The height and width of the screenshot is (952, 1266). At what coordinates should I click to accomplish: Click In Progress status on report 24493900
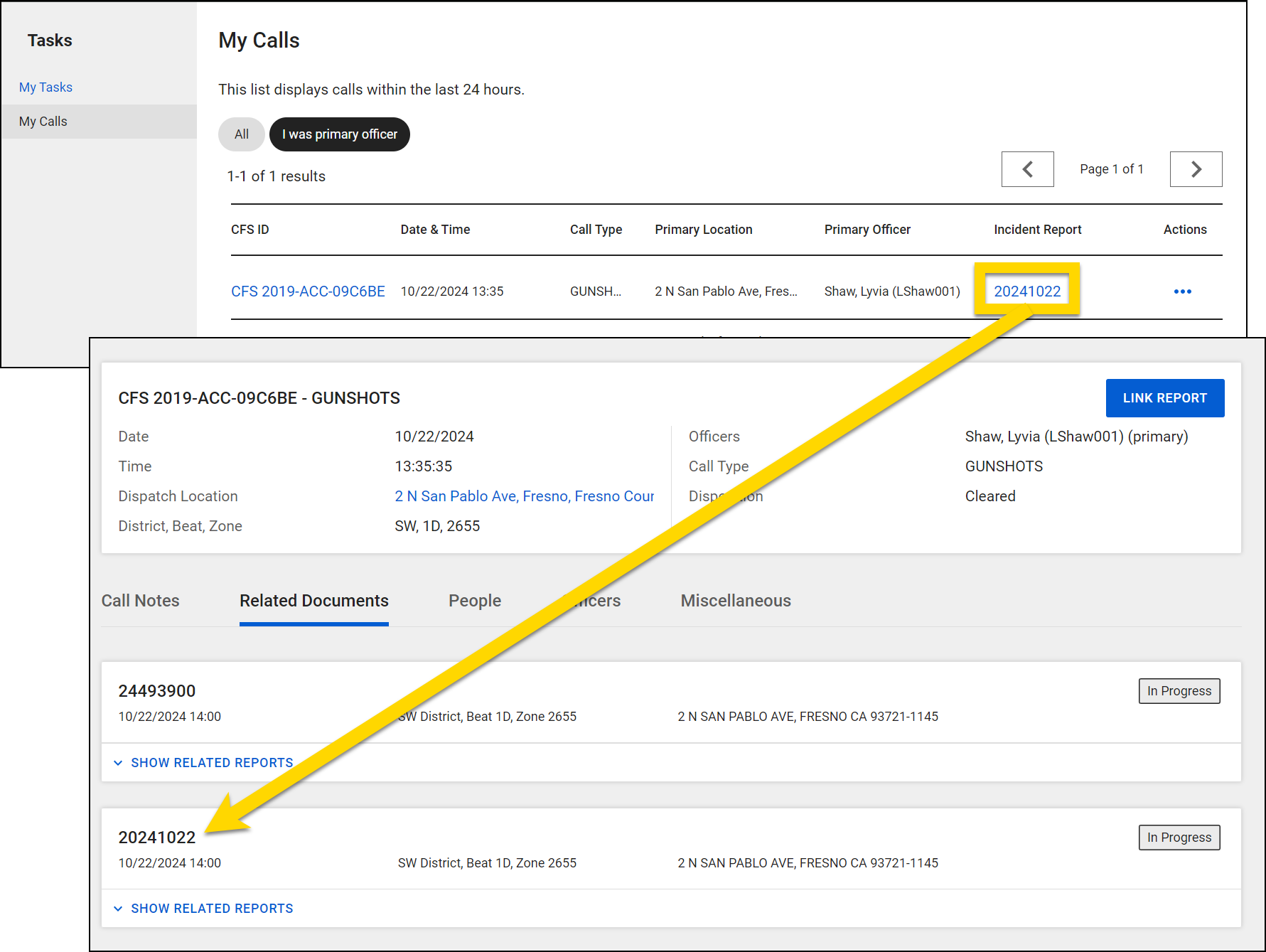coord(1179,691)
